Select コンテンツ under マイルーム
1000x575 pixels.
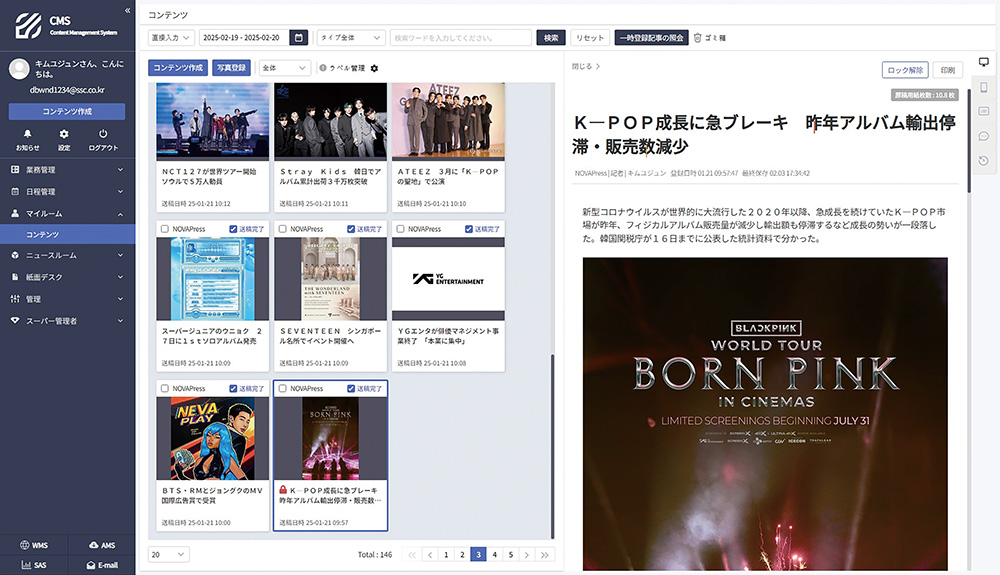[x=68, y=235]
